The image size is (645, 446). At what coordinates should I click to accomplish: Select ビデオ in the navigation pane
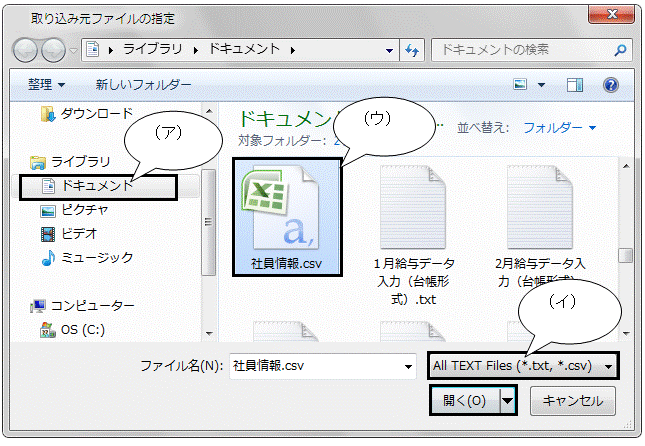(69, 234)
